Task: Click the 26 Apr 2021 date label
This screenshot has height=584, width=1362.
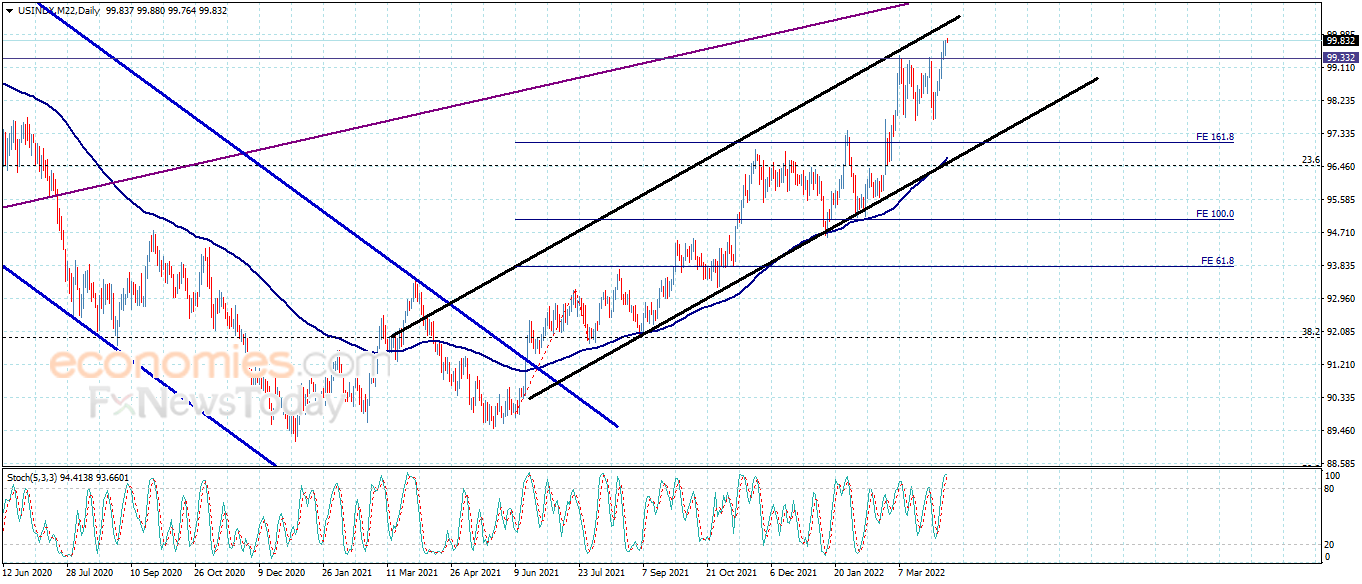Action: [475, 574]
